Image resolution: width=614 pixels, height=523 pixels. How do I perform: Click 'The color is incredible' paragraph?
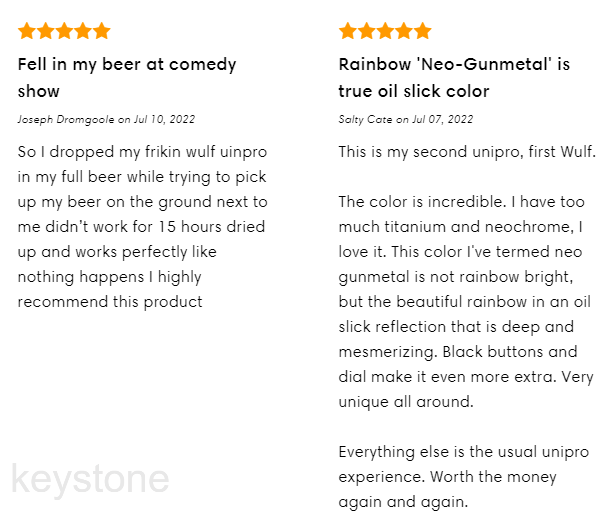pyautogui.click(x=466, y=302)
